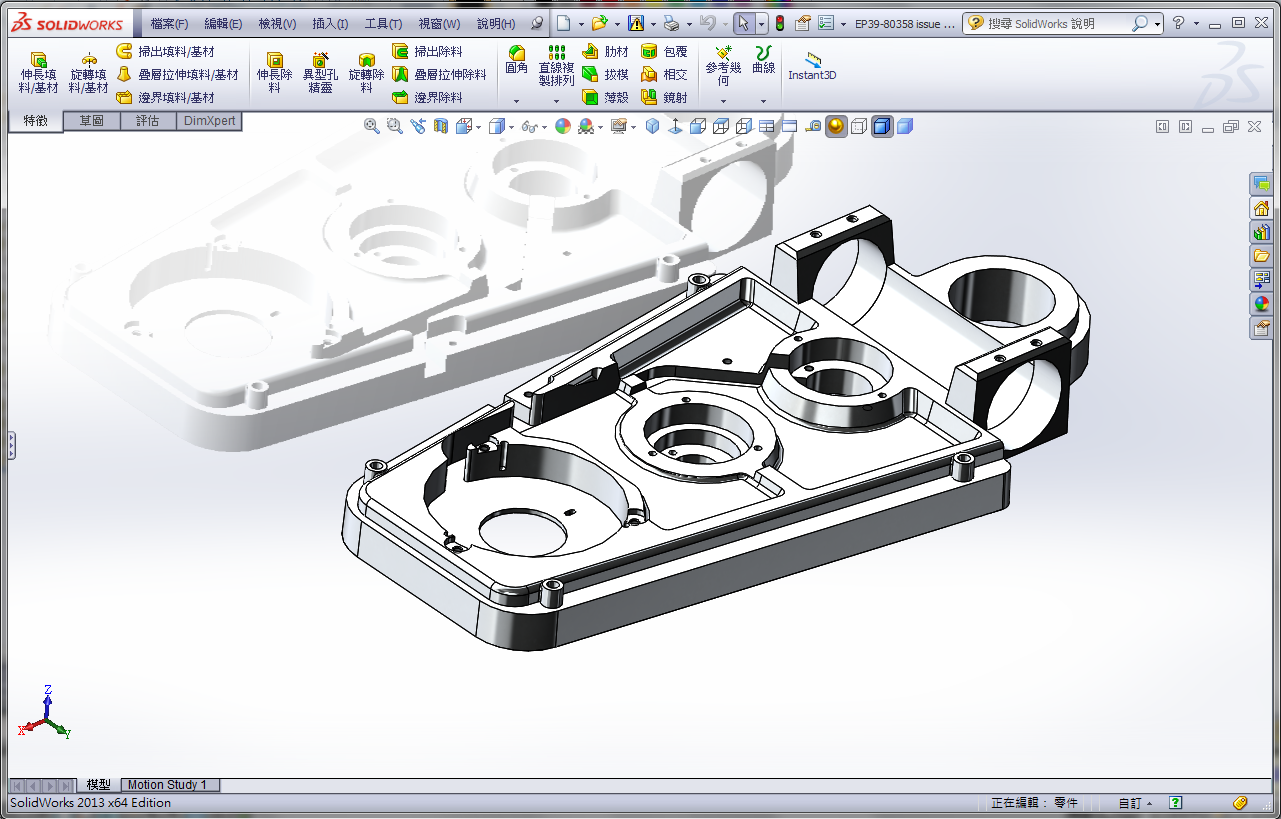Switch to the 草圖 sketch tab
This screenshot has height=819, width=1281.
click(x=92, y=121)
